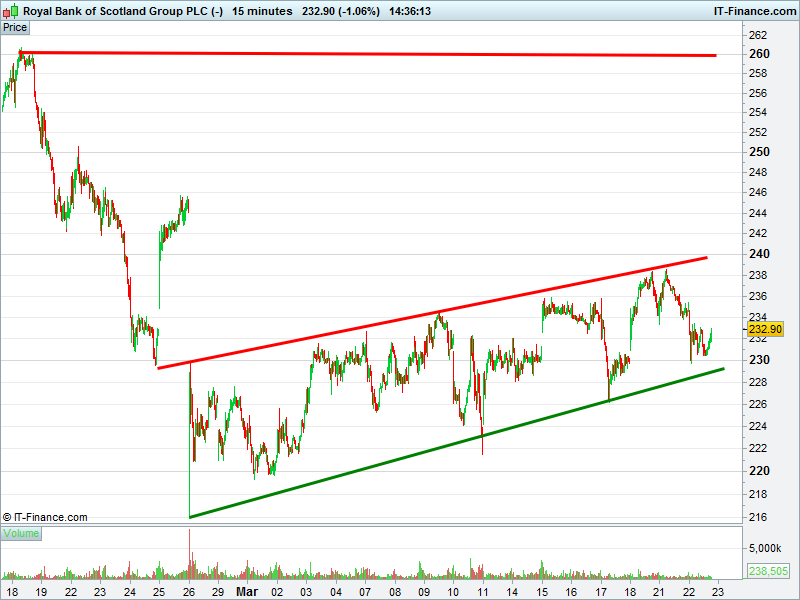The image size is (800, 600).
Task: Select the 15 minutes timeframe label
Action: tap(262, 11)
